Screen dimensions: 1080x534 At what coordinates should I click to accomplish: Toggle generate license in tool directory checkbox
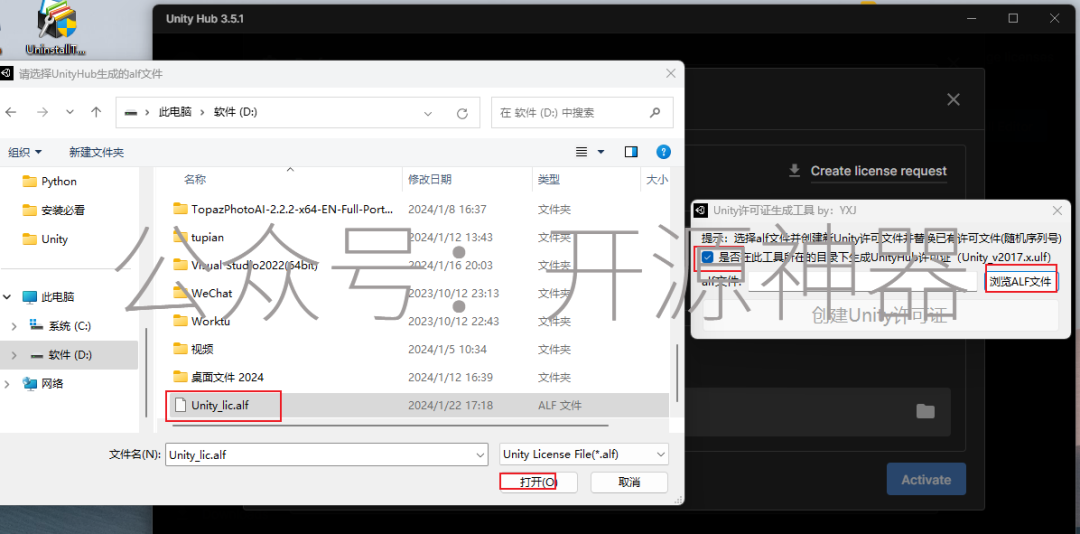point(708,257)
